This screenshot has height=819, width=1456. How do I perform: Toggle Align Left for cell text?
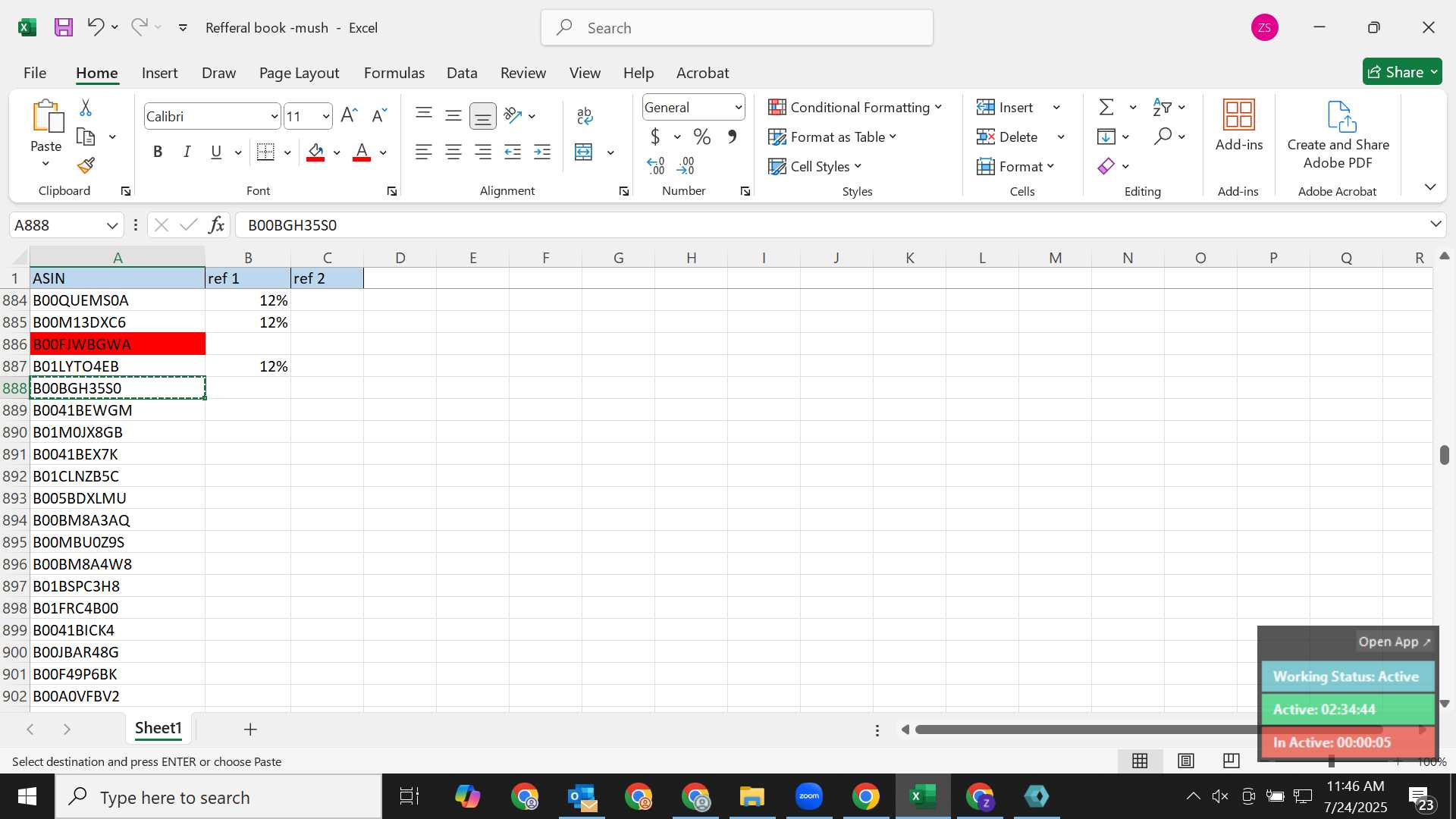[424, 152]
